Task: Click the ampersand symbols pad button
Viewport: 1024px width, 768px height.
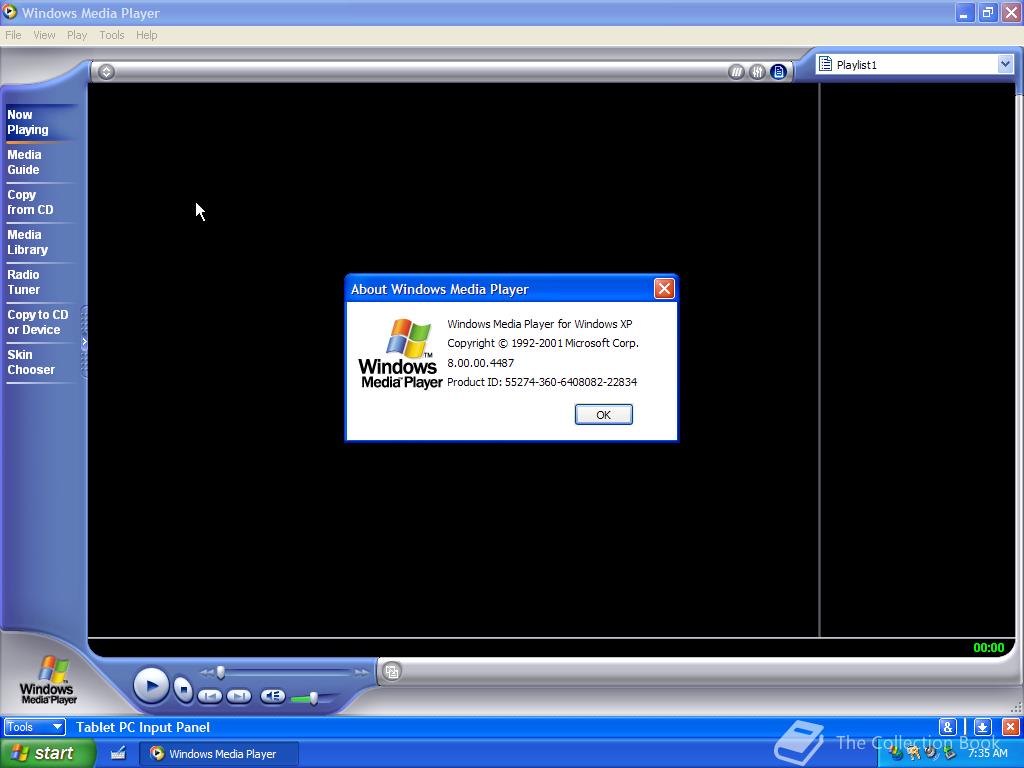Action: tap(948, 727)
